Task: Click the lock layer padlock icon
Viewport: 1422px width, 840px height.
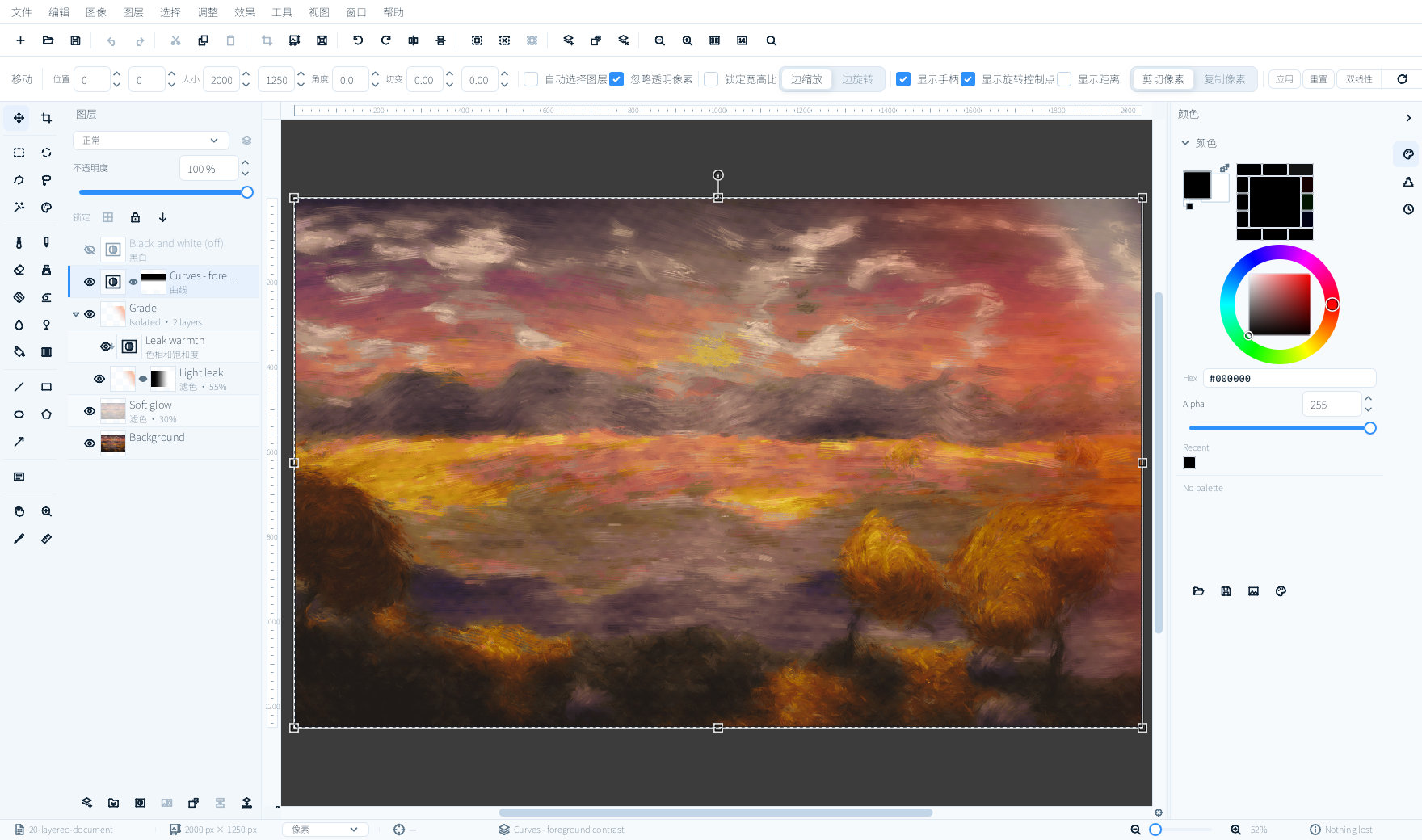Action: pyautogui.click(x=135, y=217)
